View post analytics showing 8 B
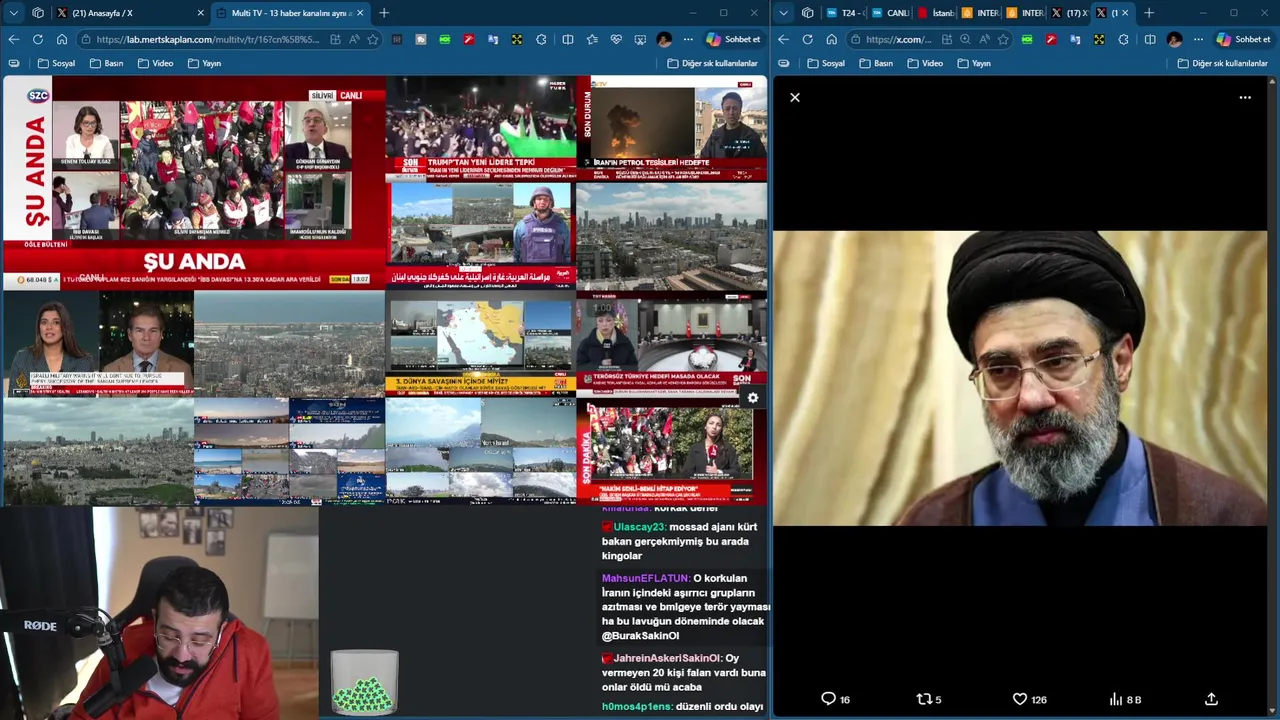The width and height of the screenshot is (1280, 720). pyautogui.click(x=1125, y=699)
